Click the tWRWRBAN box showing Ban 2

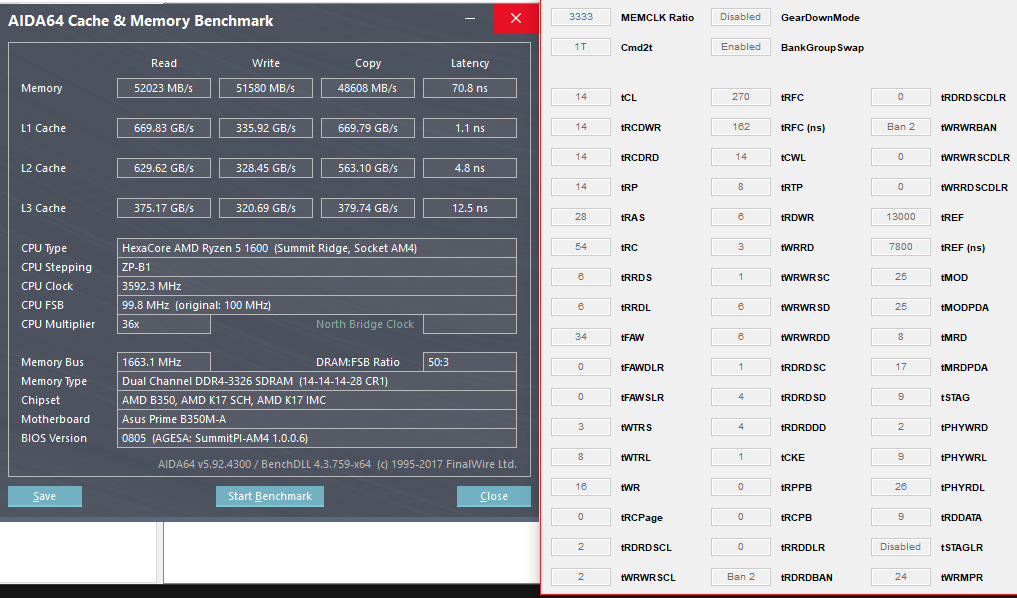(x=900, y=126)
